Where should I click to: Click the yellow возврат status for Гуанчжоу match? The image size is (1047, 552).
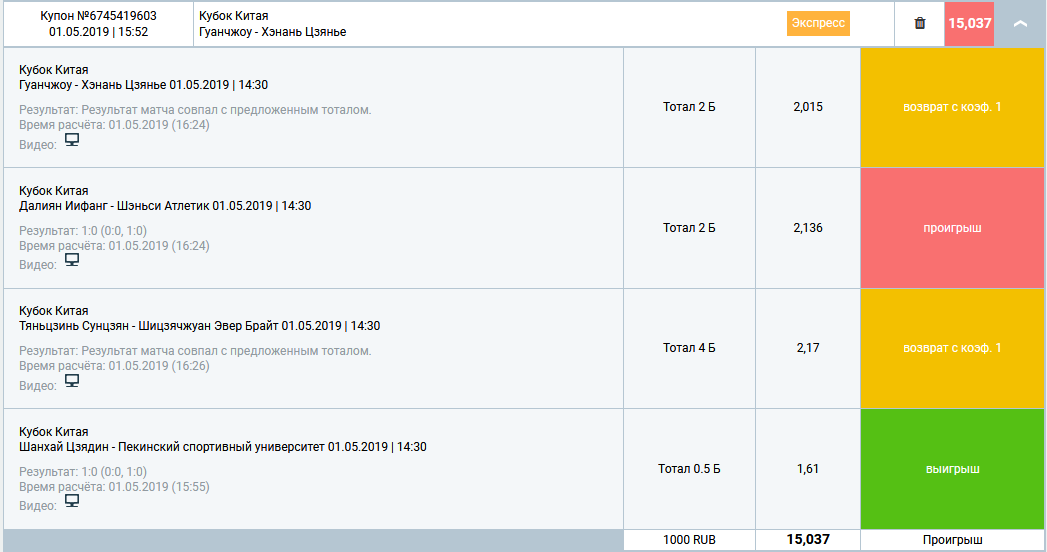[x=952, y=107]
